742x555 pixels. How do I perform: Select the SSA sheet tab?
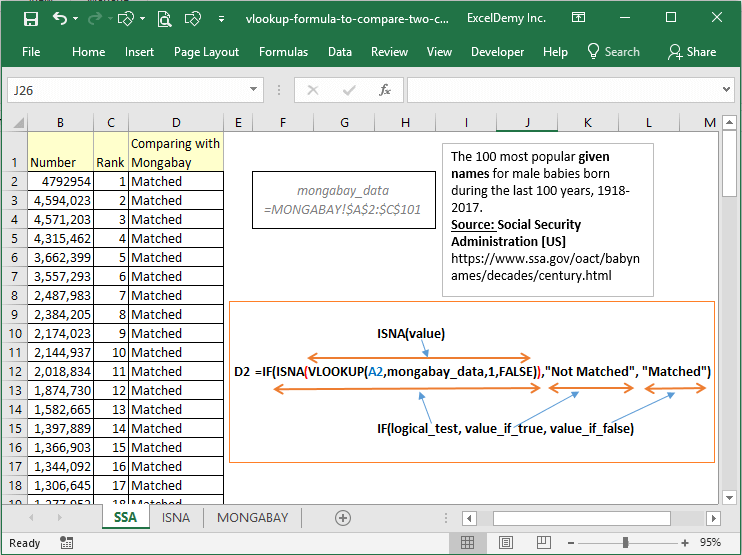pyautogui.click(x=125, y=518)
